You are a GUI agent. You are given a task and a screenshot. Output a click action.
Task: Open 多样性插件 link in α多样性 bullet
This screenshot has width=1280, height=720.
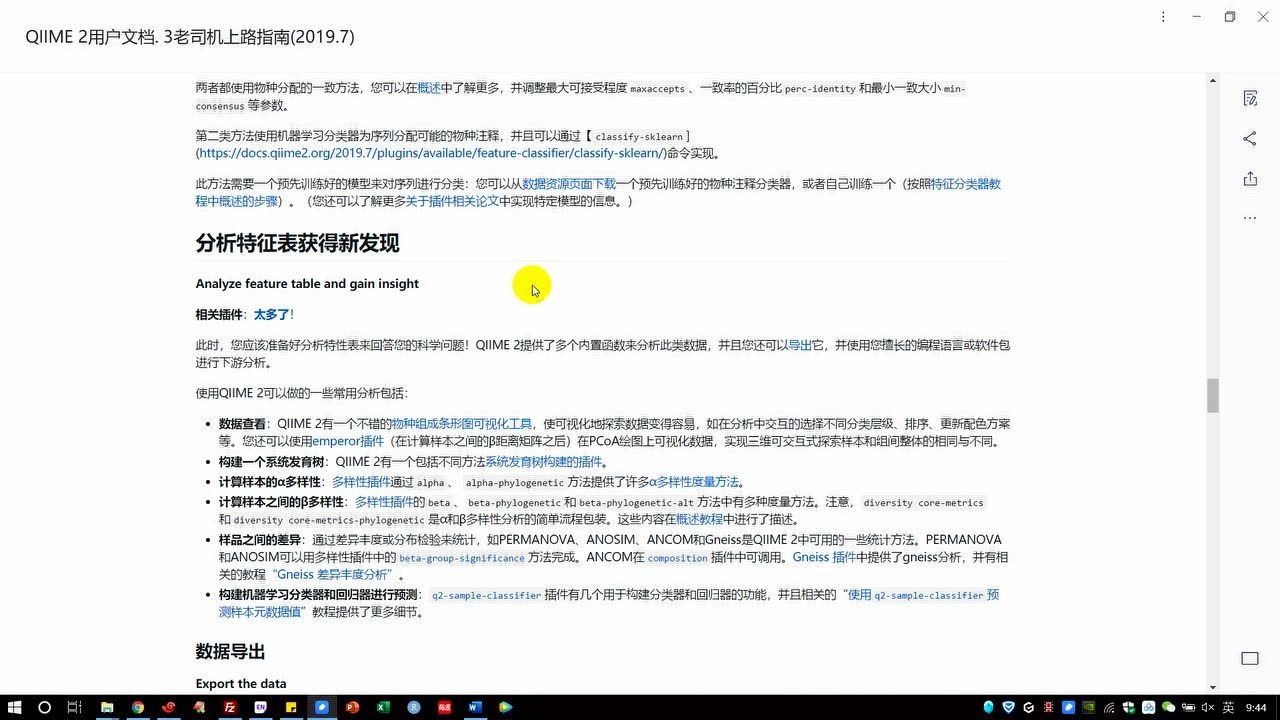(x=361, y=482)
